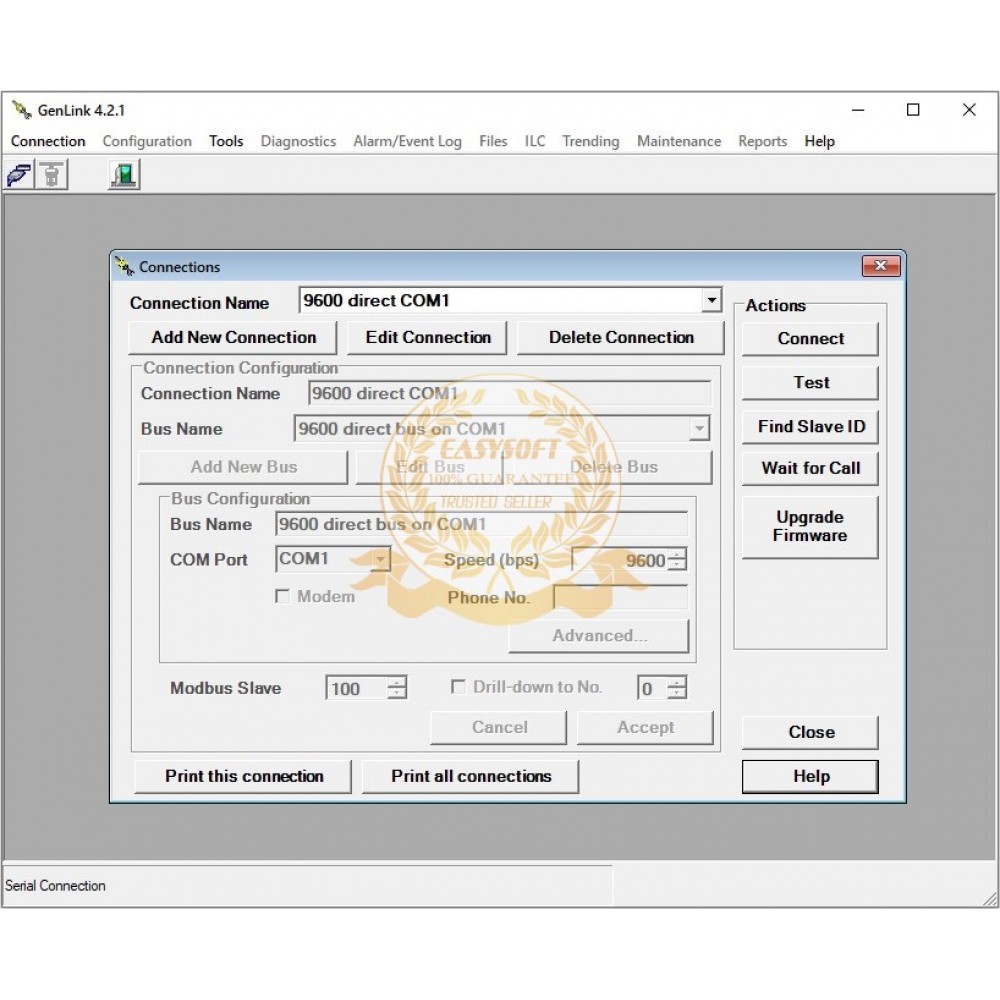Open the Trending menu
This screenshot has width=1000, height=1000.
click(x=591, y=141)
